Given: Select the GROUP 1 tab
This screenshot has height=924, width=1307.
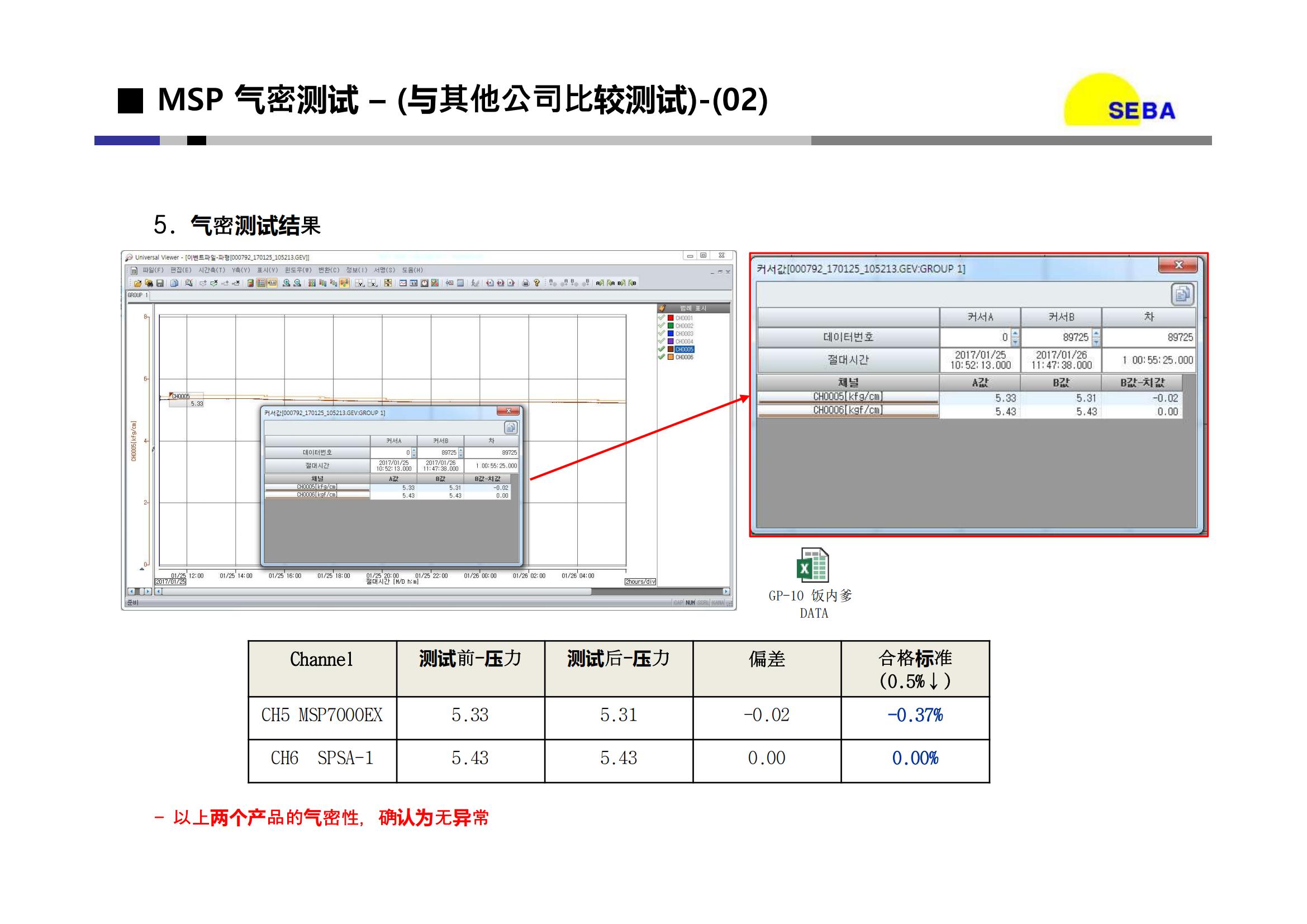Looking at the screenshot, I should pyautogui.click(x=138, y=296).
